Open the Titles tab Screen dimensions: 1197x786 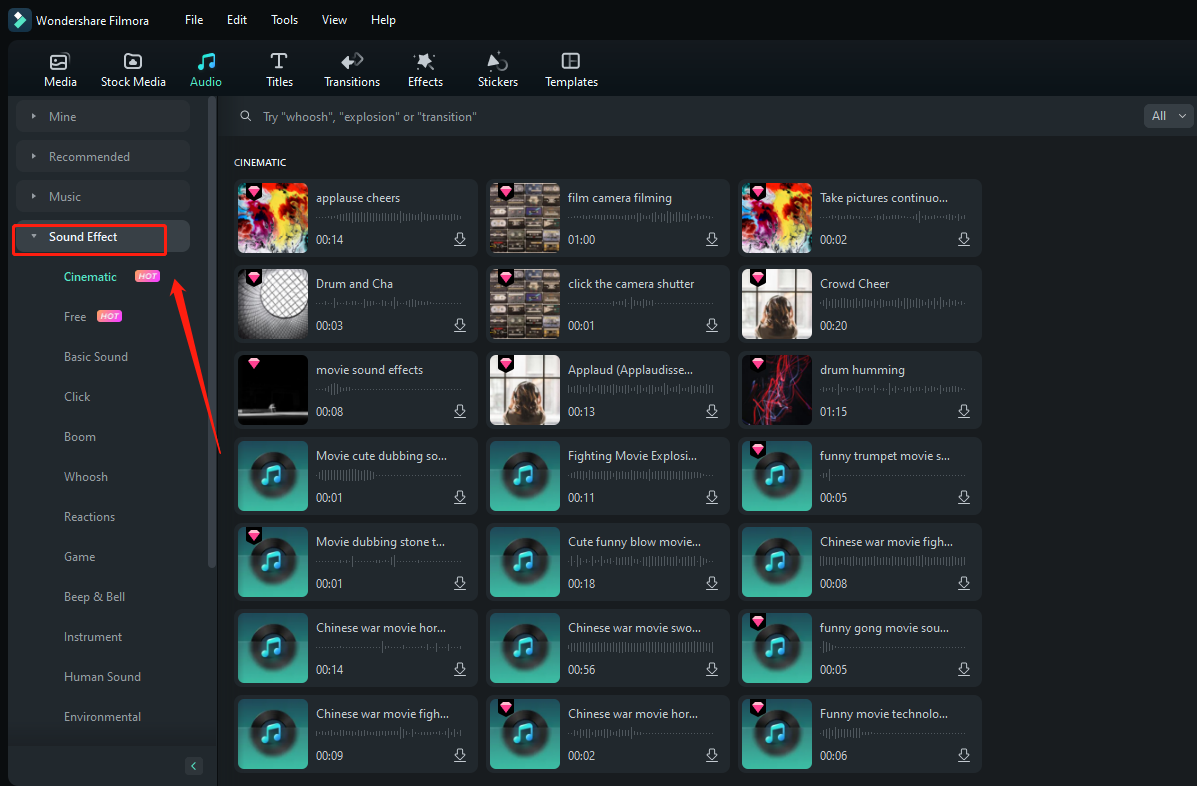(279, 70)
